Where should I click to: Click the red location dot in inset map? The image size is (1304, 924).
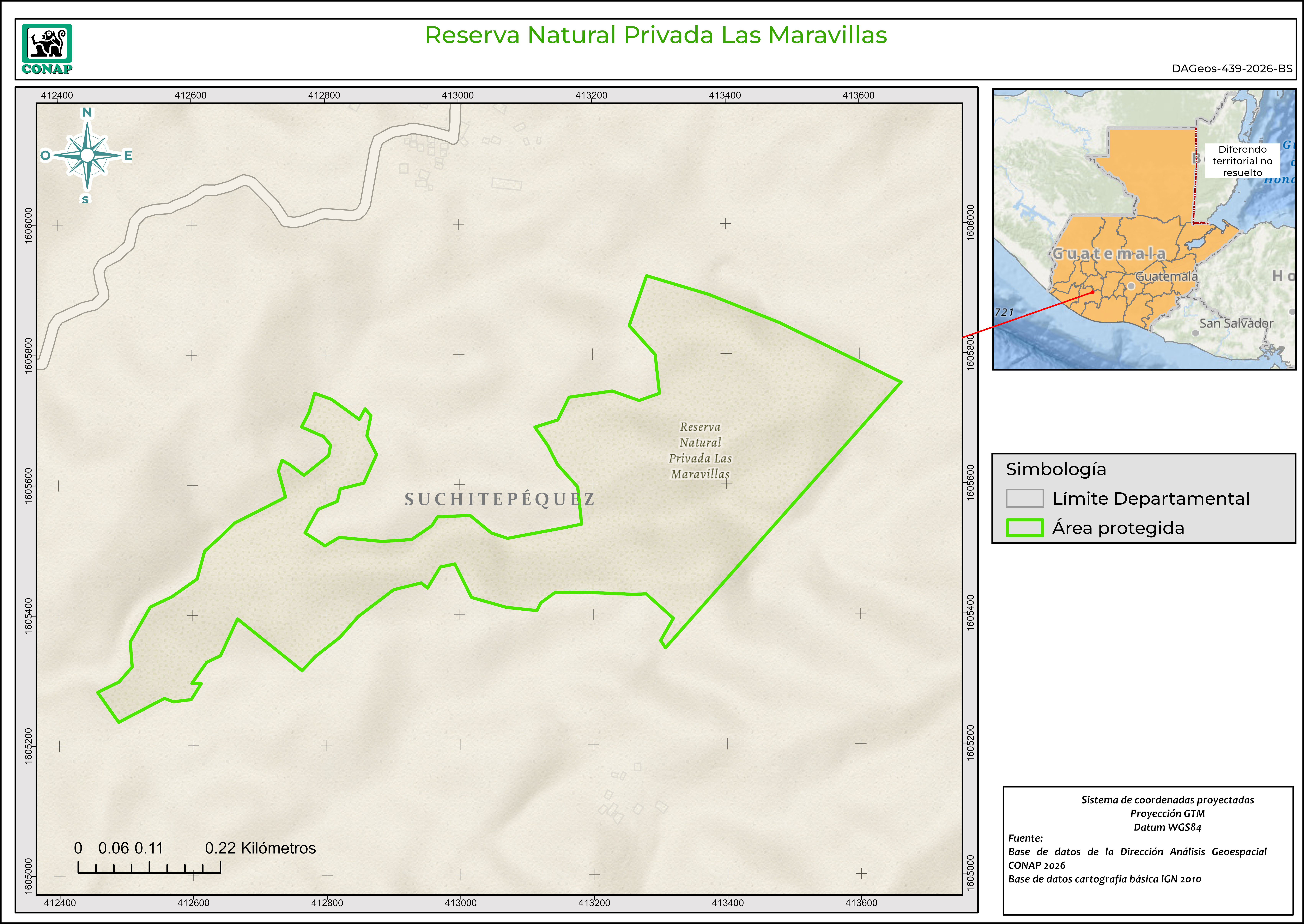coord(1092,292)
